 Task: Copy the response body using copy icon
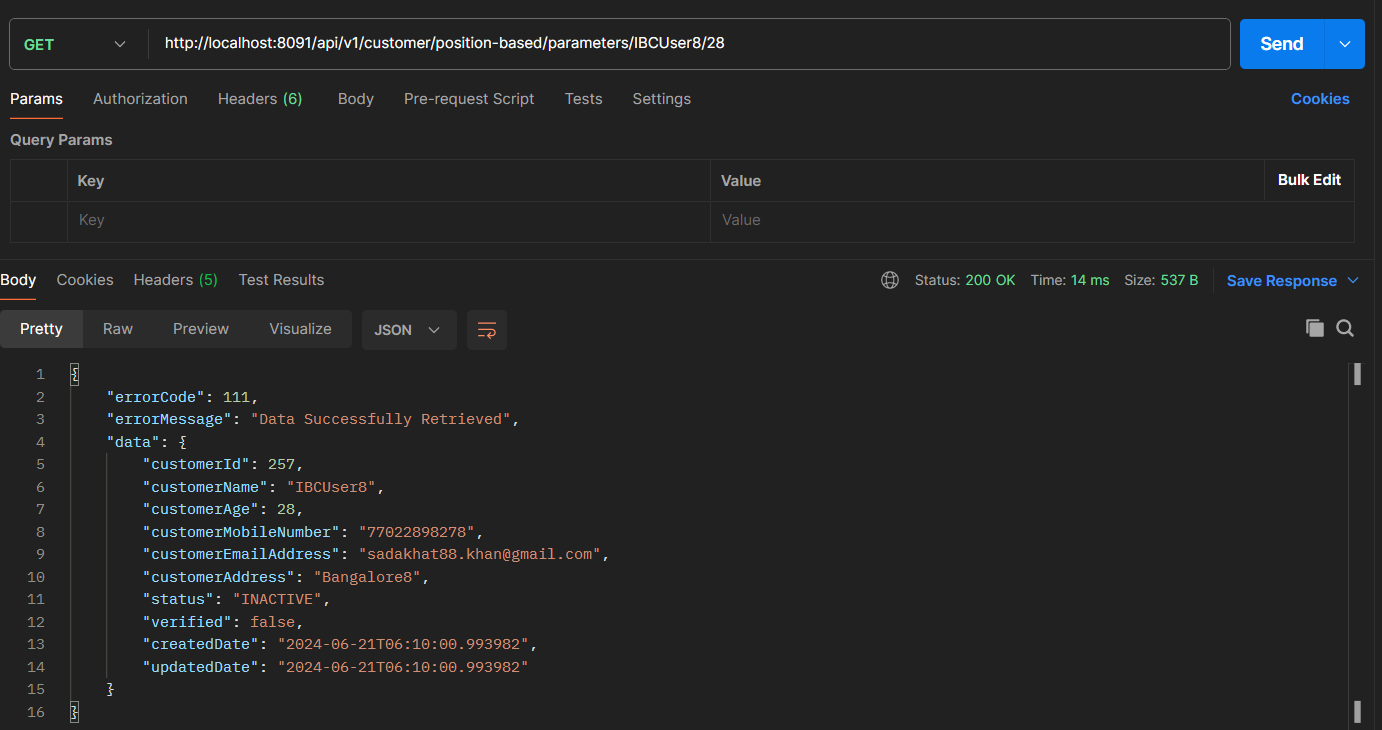pos(1314,328)
